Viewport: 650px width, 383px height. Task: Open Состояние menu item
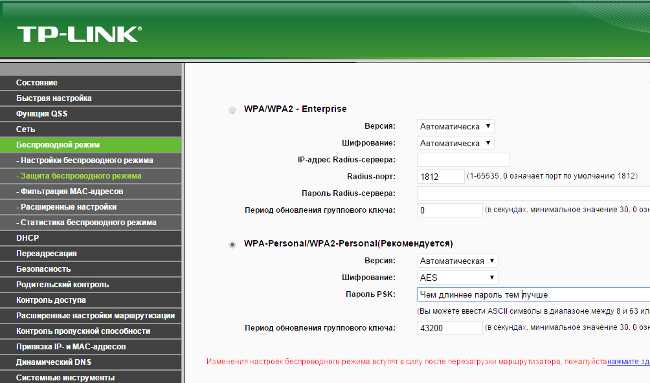[90, 83]
